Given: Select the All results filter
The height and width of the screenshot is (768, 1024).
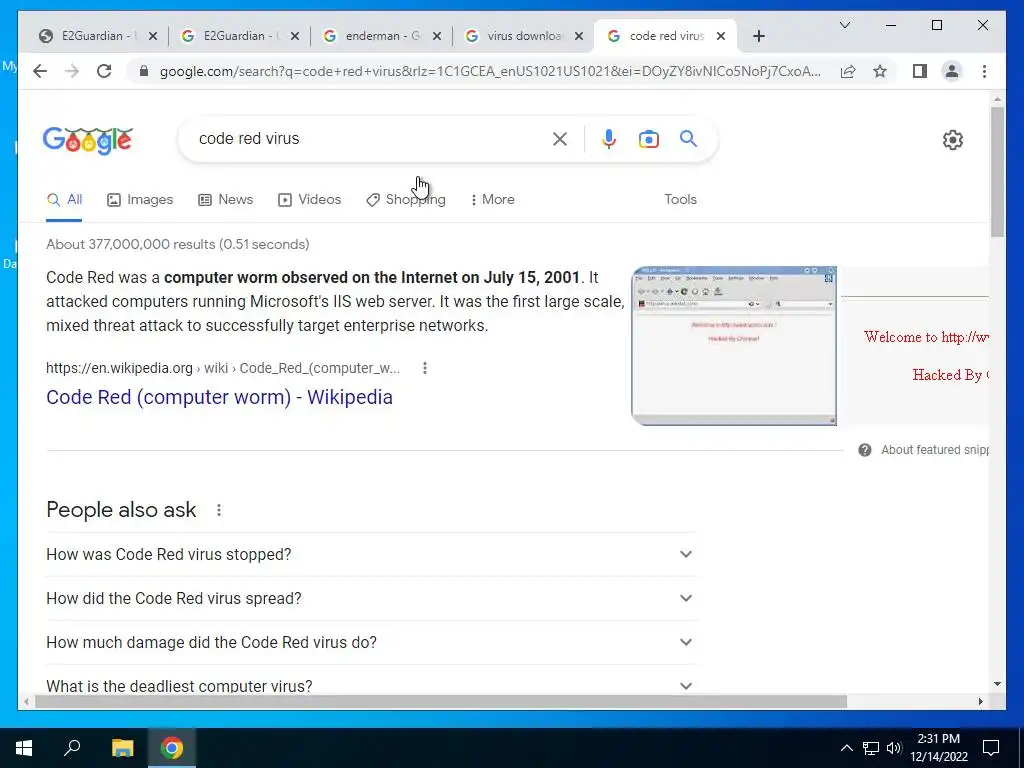Looking at the screenshot, I should pos(64,199).
